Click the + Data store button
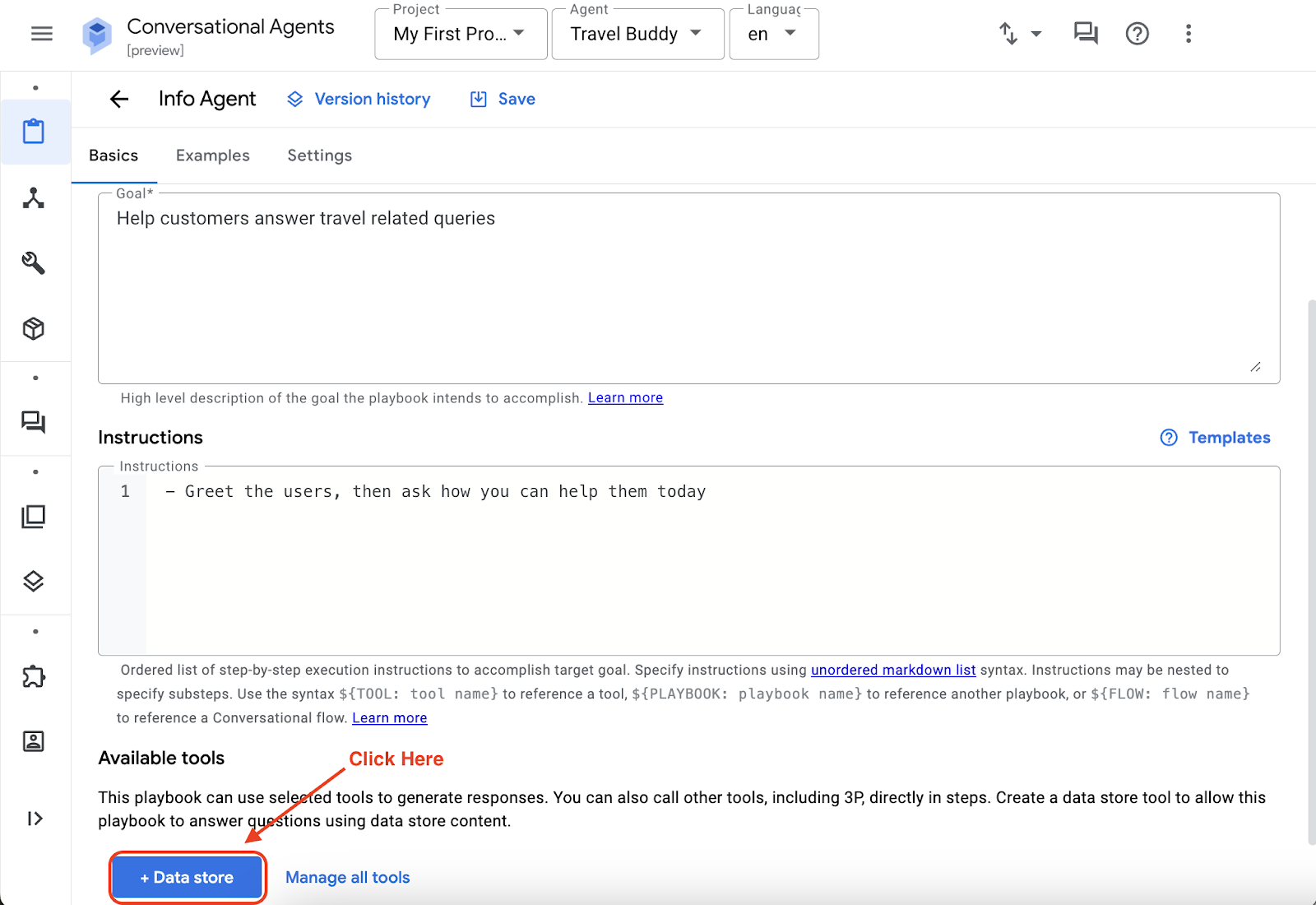The image size is (1316, 905). tap(188, 878)
